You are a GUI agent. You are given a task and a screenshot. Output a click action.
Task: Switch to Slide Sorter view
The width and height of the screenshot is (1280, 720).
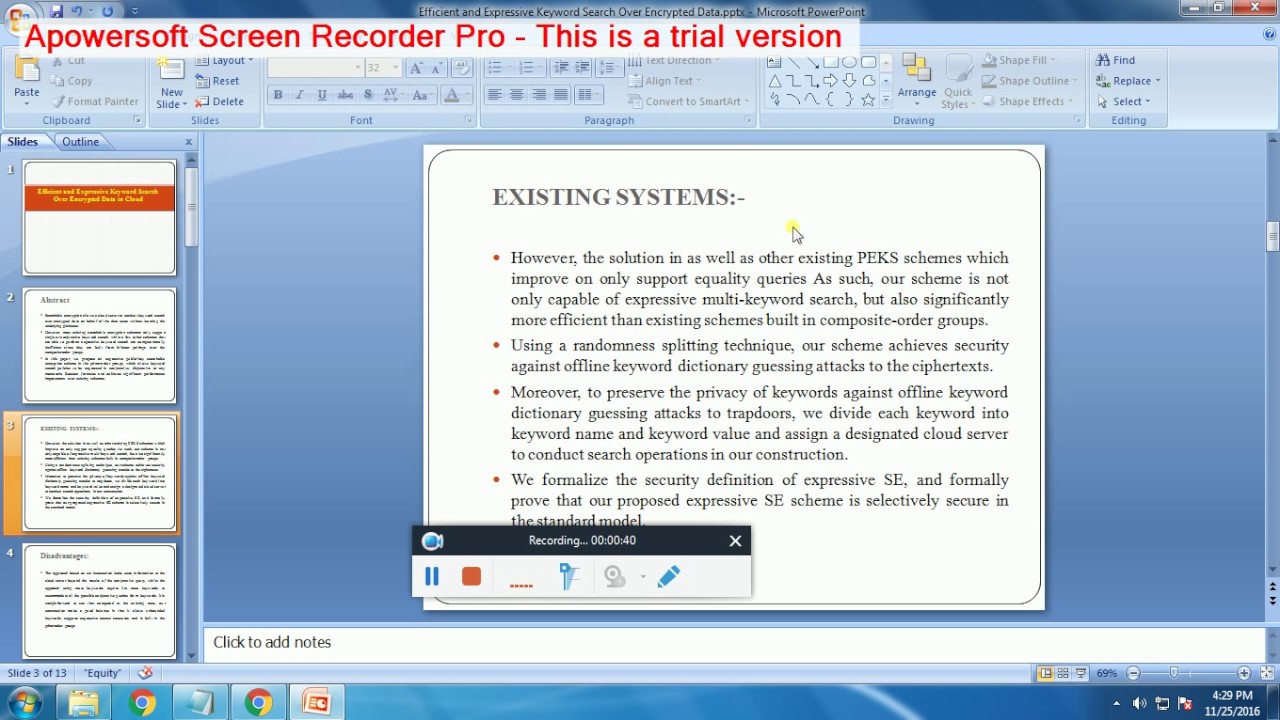pyautogui.click(x=1063, y=673)
